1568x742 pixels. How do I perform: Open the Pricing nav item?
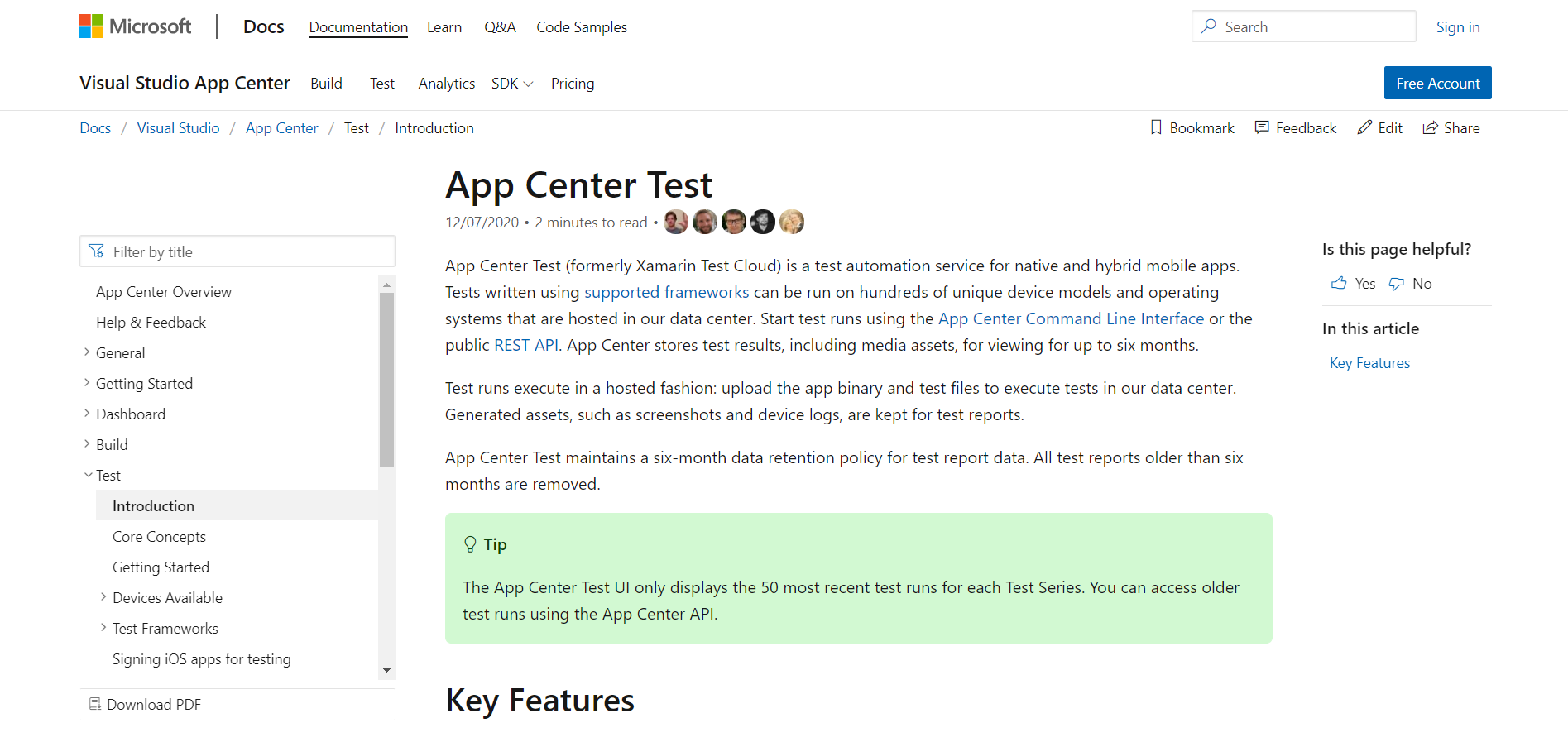[573, 84]
